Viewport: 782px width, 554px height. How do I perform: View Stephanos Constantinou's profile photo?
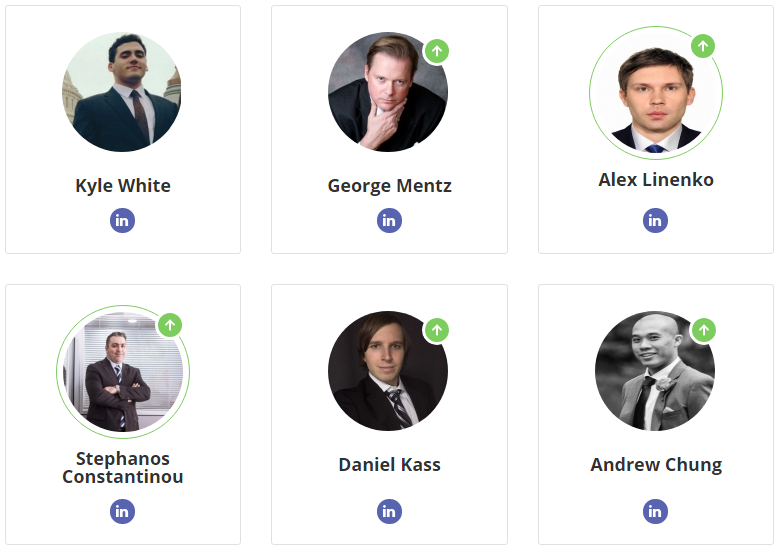click(122, 372)
